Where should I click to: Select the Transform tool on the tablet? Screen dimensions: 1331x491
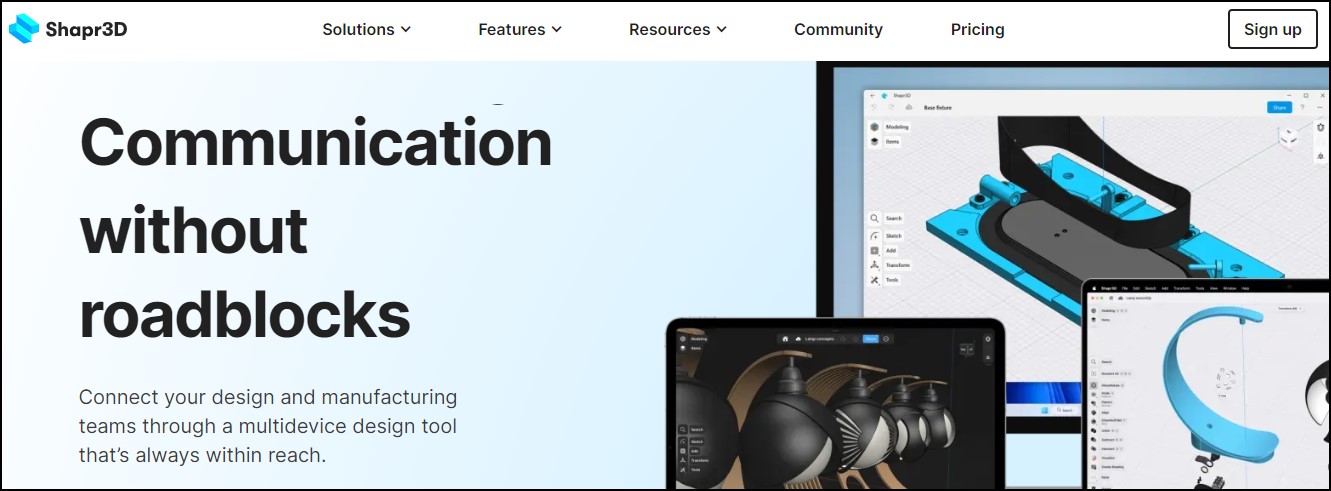click(x=683, y=460)
